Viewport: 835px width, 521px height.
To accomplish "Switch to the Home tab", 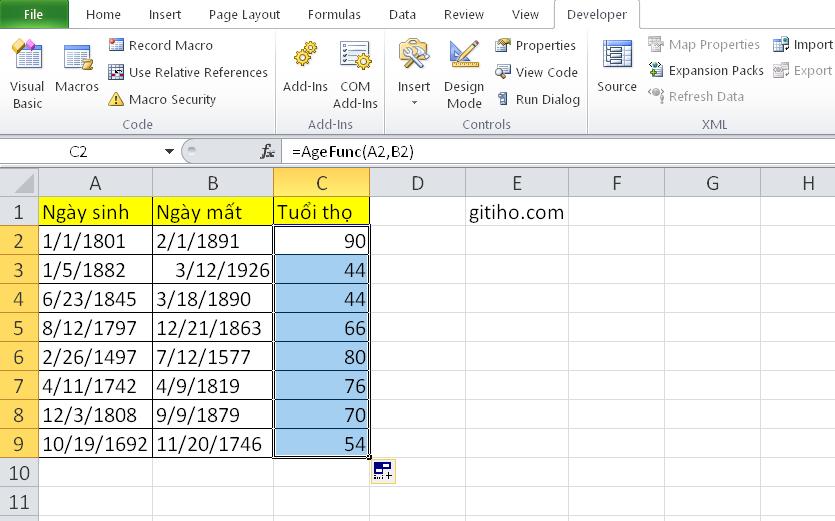I will coord(103,14).
